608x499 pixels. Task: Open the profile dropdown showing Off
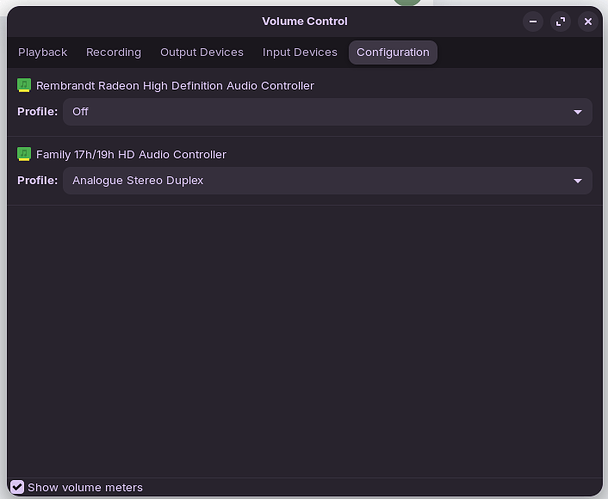pyautogui.click(x=320, y=112)
